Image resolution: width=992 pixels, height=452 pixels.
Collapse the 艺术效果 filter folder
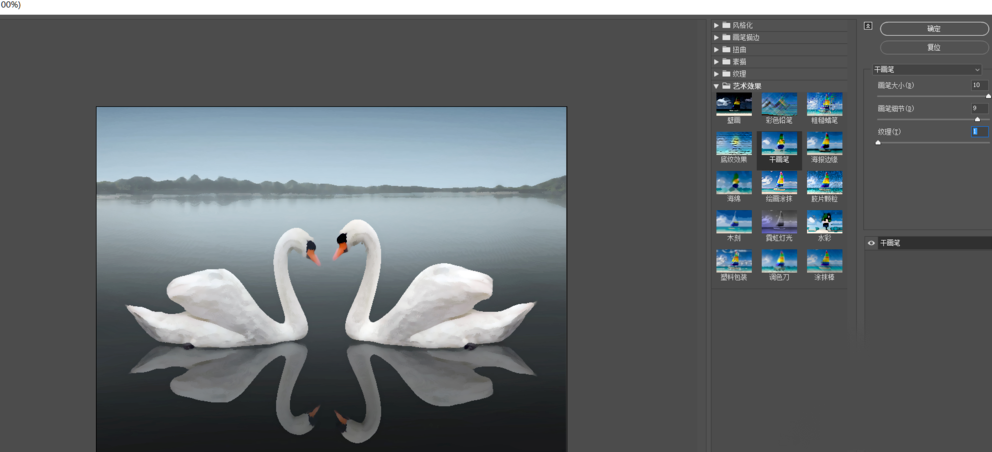tap(716, 86)
